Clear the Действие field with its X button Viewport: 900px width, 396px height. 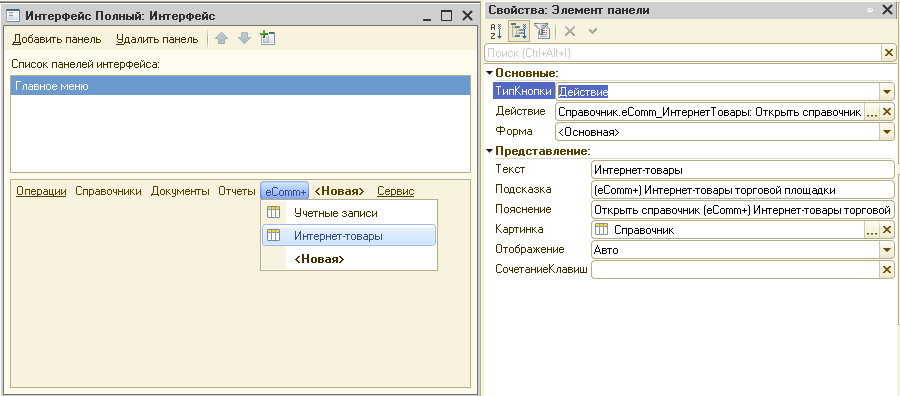[x=887, y=112]
